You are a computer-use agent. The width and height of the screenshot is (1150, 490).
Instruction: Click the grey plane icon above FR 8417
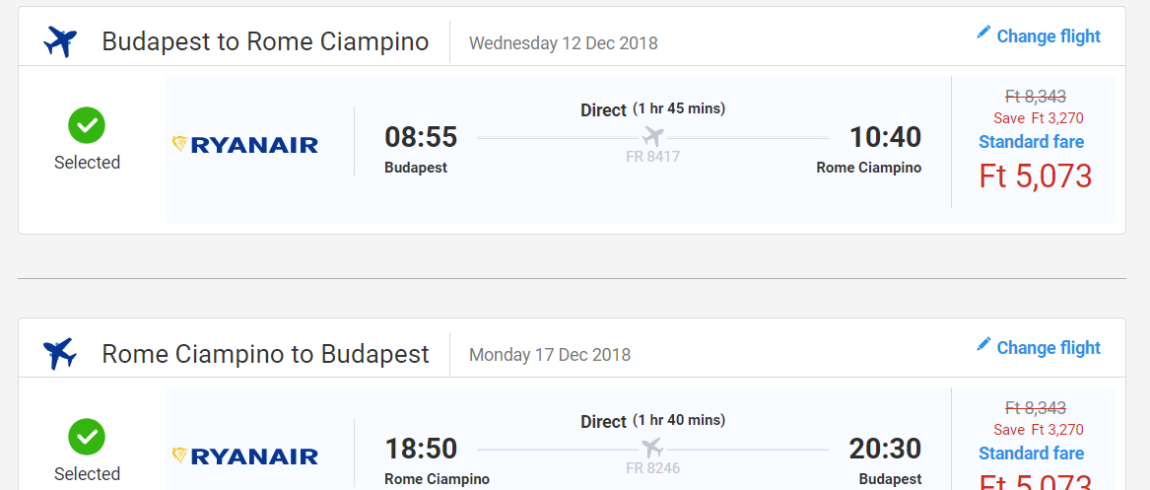coord(653,136)
